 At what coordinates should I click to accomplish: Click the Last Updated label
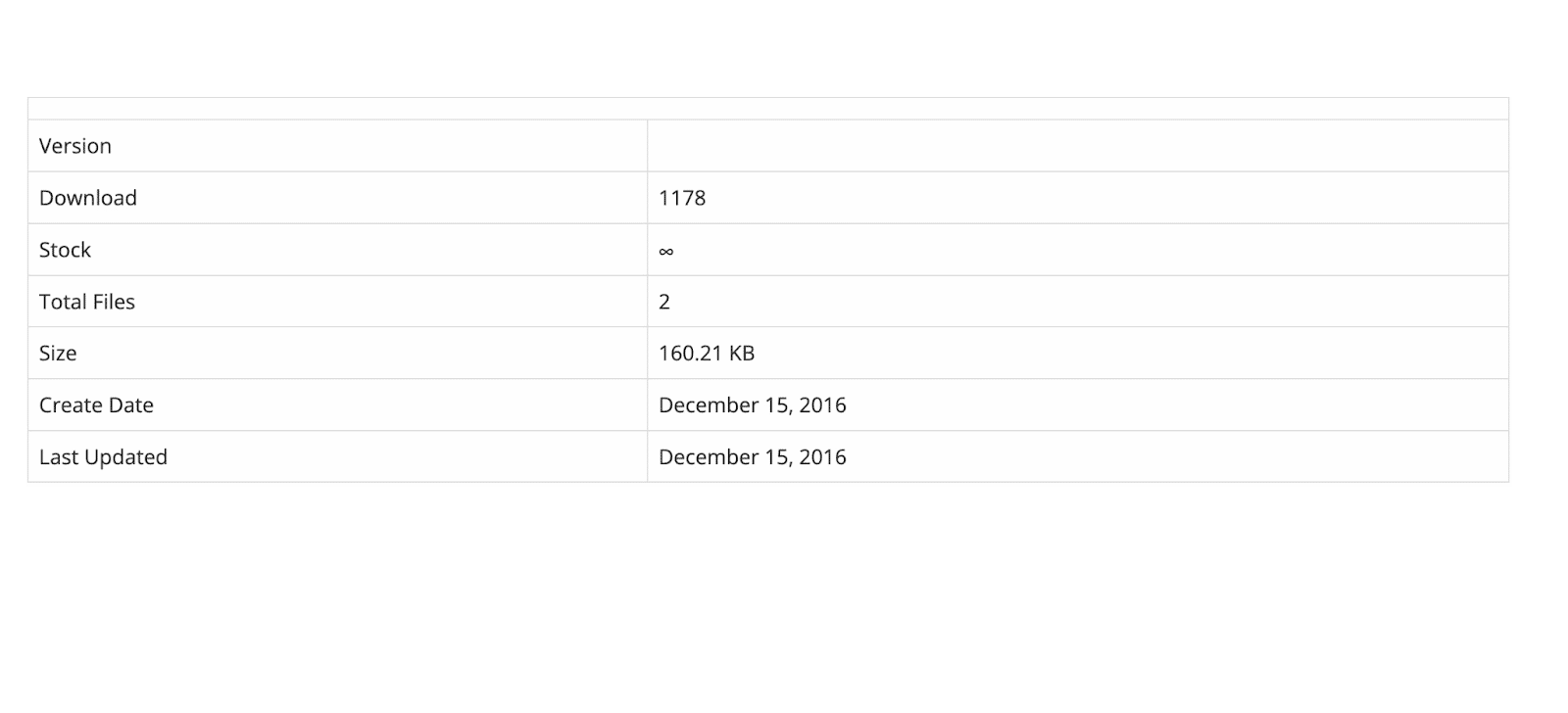point(103,457)
